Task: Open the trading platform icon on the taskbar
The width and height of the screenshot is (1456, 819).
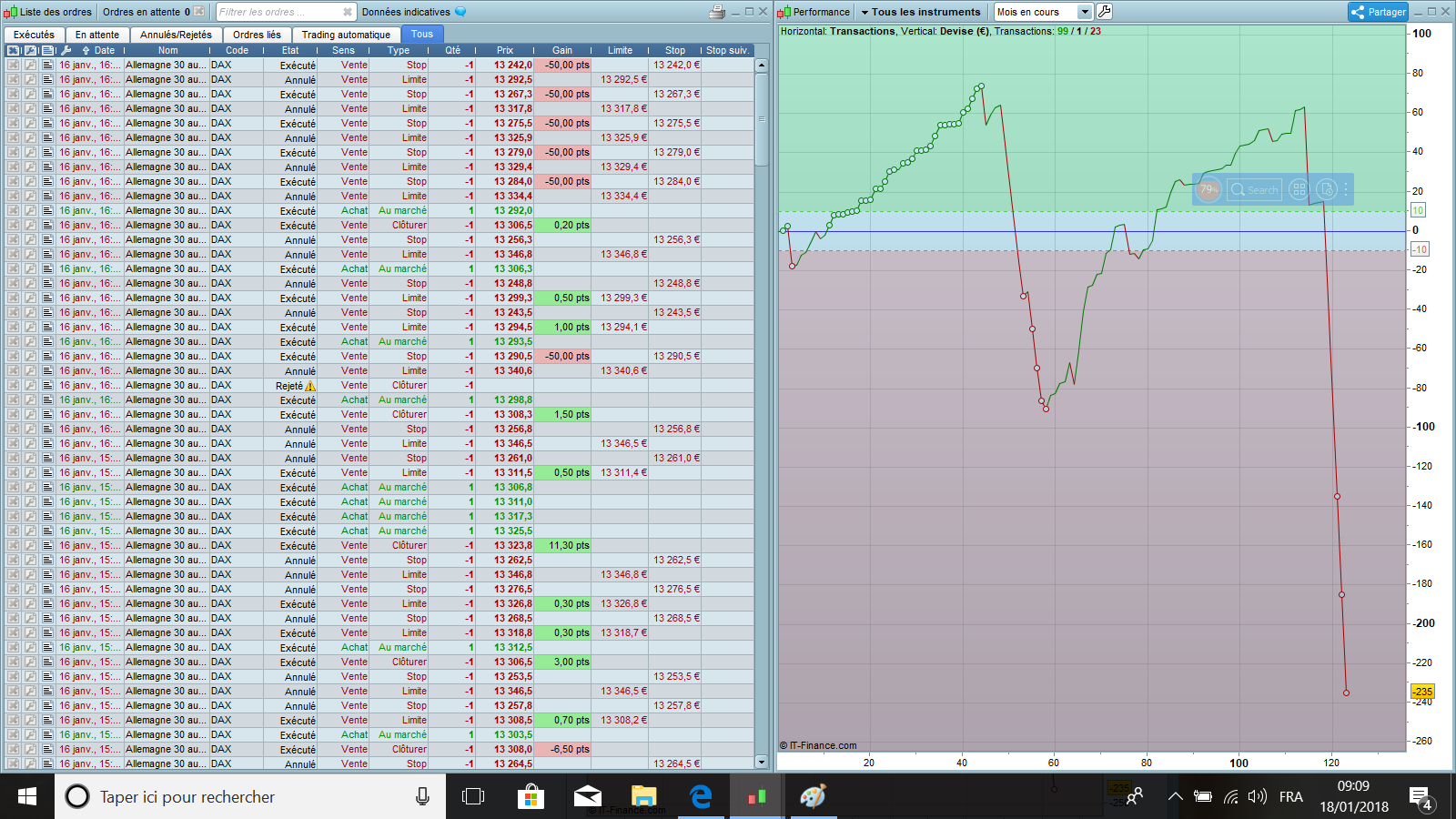Action: pos(757,796)
